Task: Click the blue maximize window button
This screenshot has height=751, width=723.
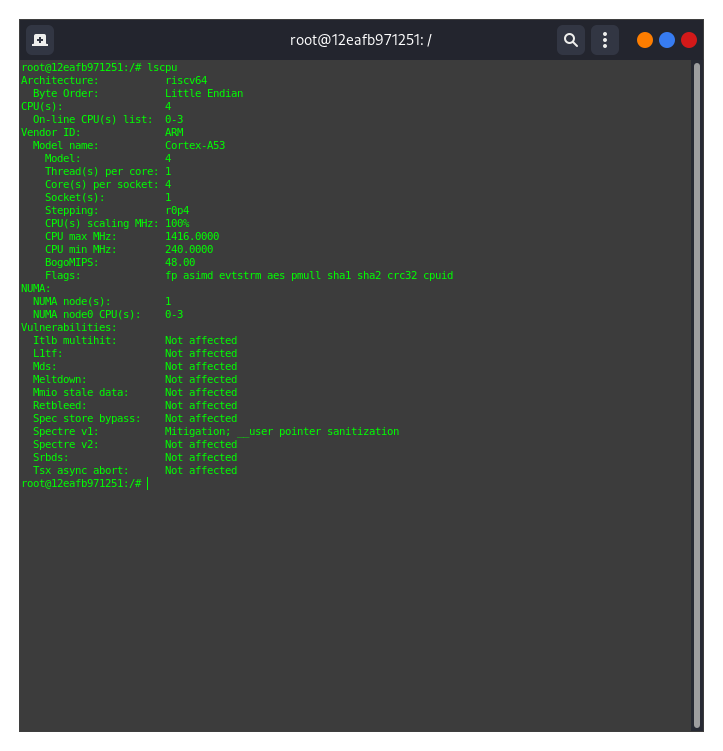Action: pyautogui.click(x=667, y=40)
